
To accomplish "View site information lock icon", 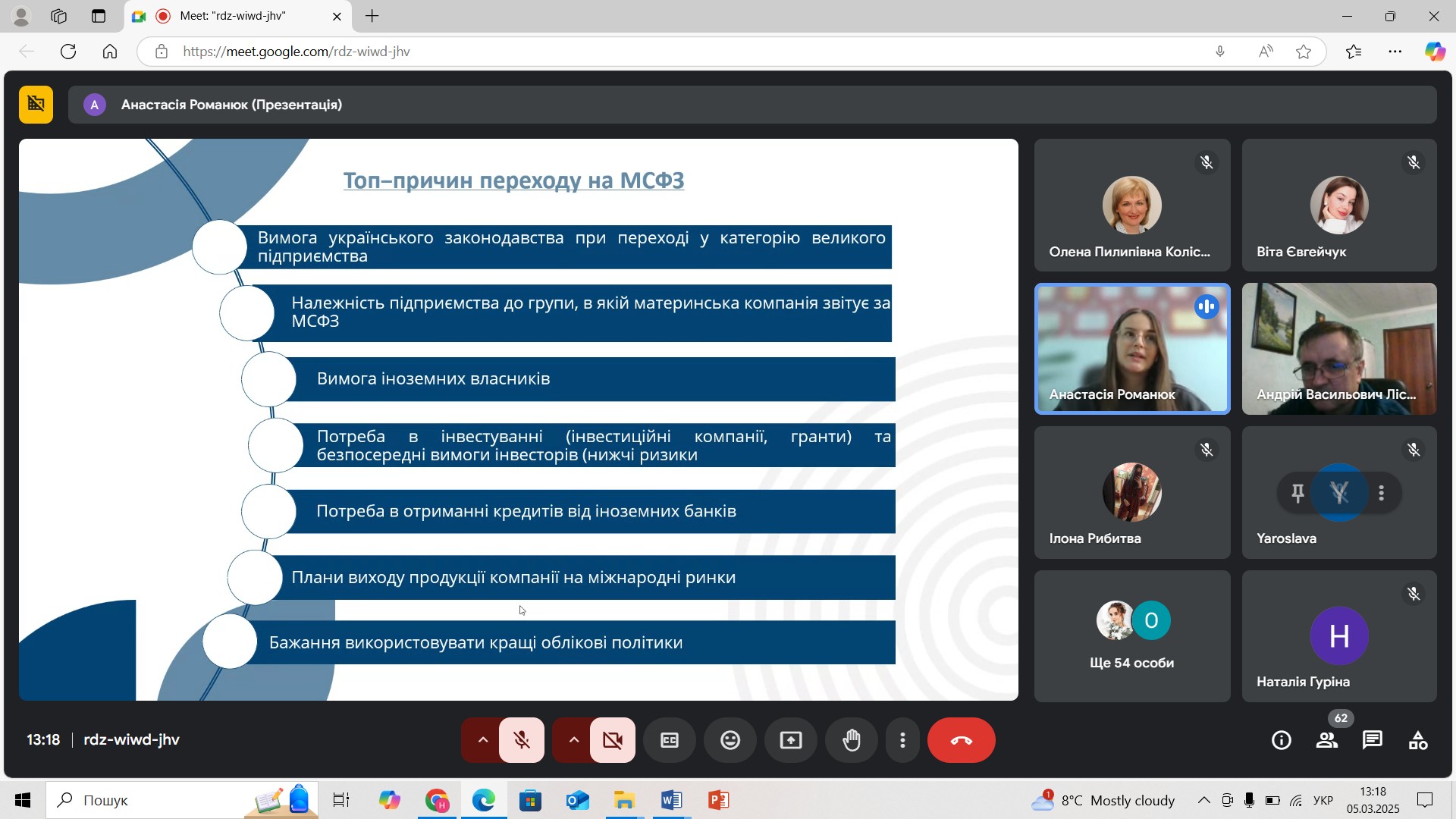I will pyautogui.click(x=161, y=52).
